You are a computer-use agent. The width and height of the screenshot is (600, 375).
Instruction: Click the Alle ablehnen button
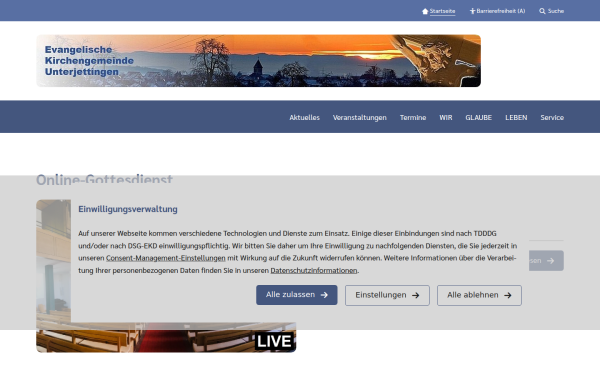point(479,295)
